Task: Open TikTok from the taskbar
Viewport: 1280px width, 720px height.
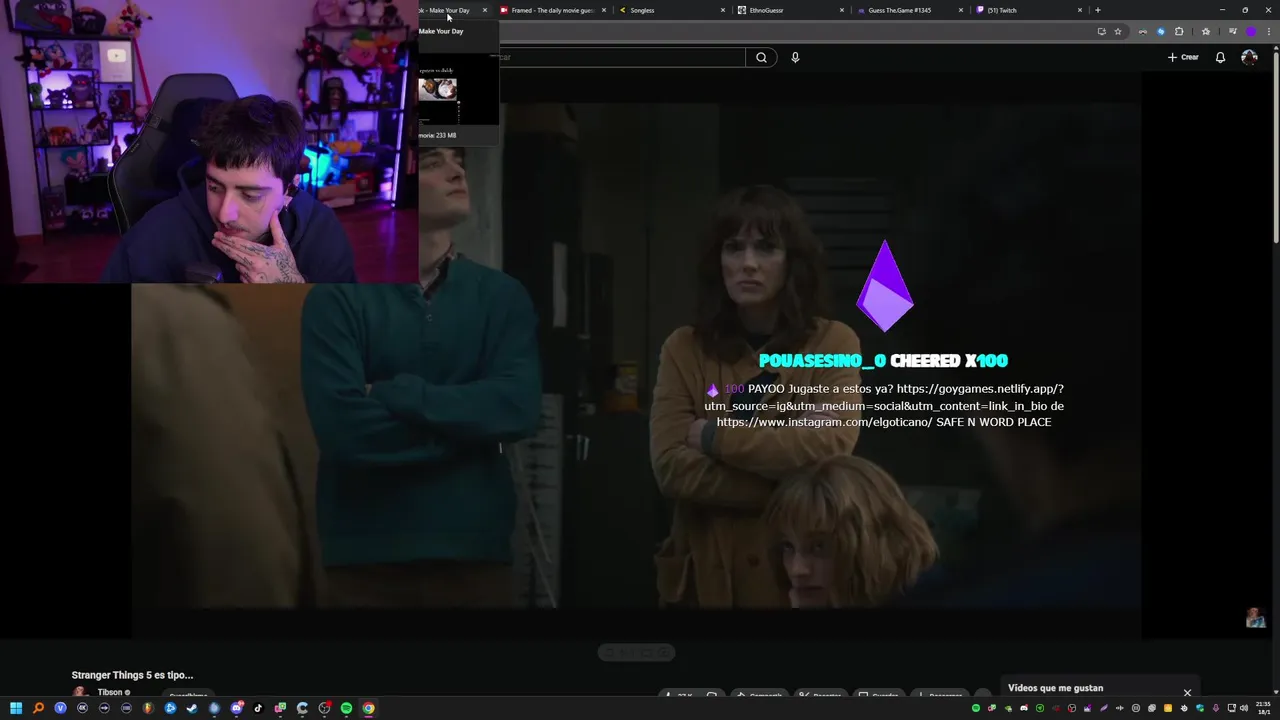Action: [x=258, y=708]
